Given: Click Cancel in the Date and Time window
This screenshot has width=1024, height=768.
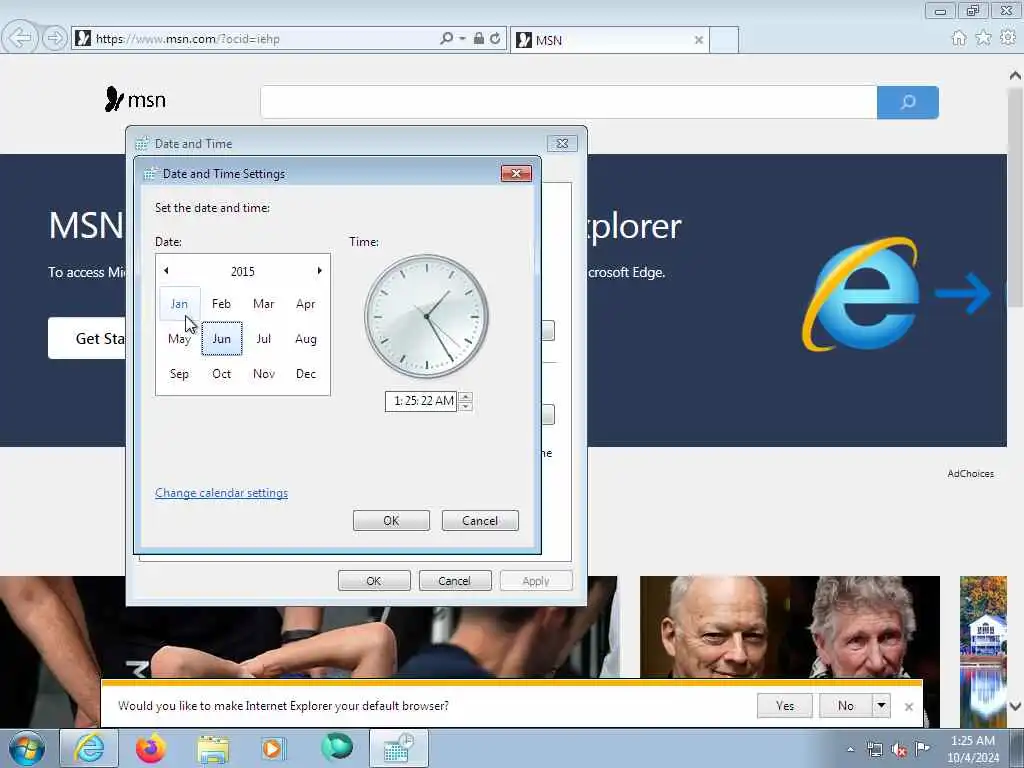Looking at the screenshot, I should pos(455,581).
